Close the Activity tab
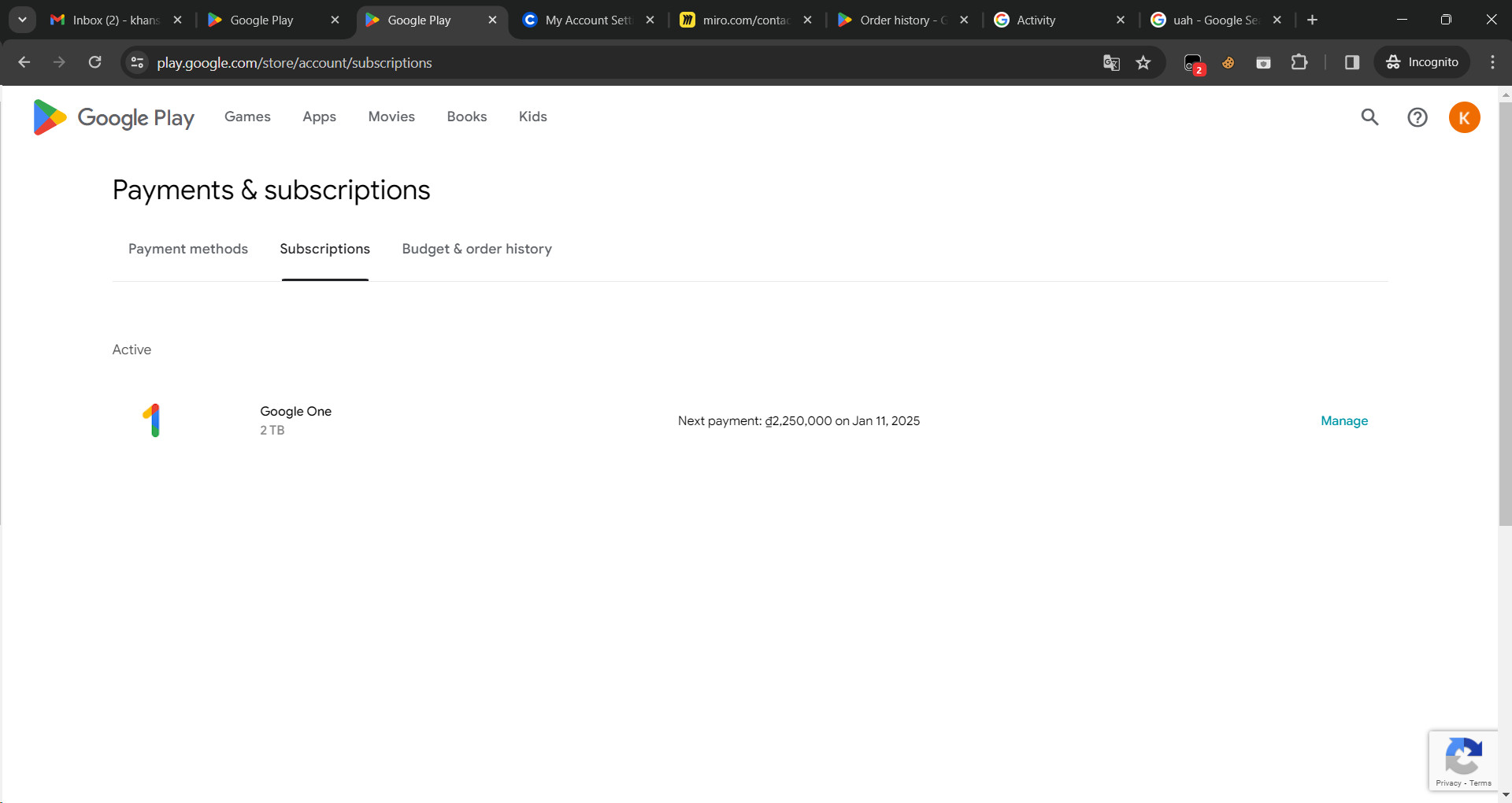This screenshot has height=803, width=1512. tap(1121, 20)
